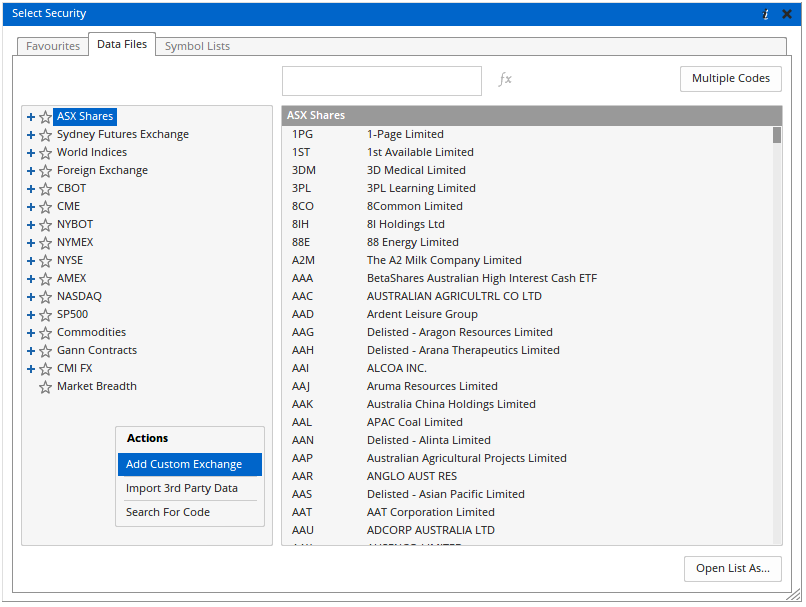Star the SP500 folder
Viewport: 806px width, 607px height.
tap(45, 315)
